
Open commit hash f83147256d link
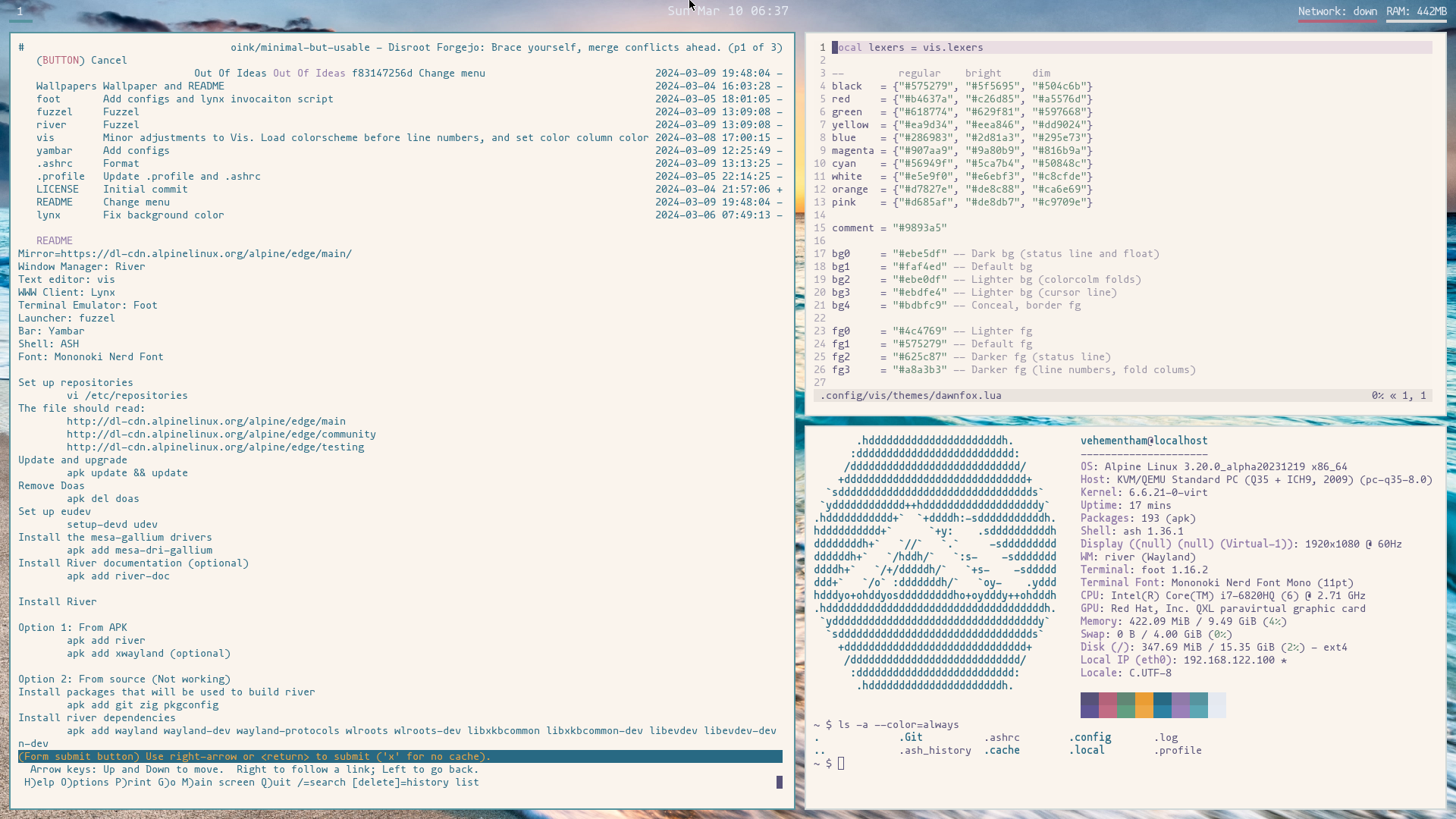[382, 74]
